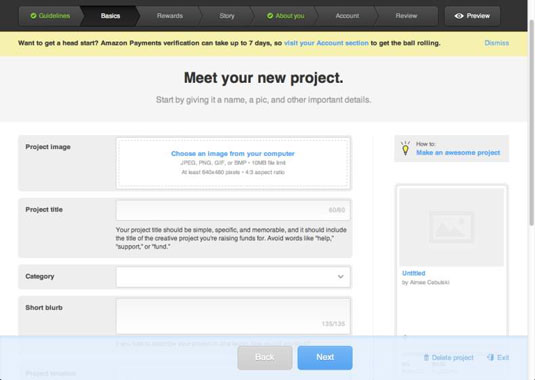The image size is (535, 380).
Task: Select the Review step tab
Action: click(x=406, y=16)
